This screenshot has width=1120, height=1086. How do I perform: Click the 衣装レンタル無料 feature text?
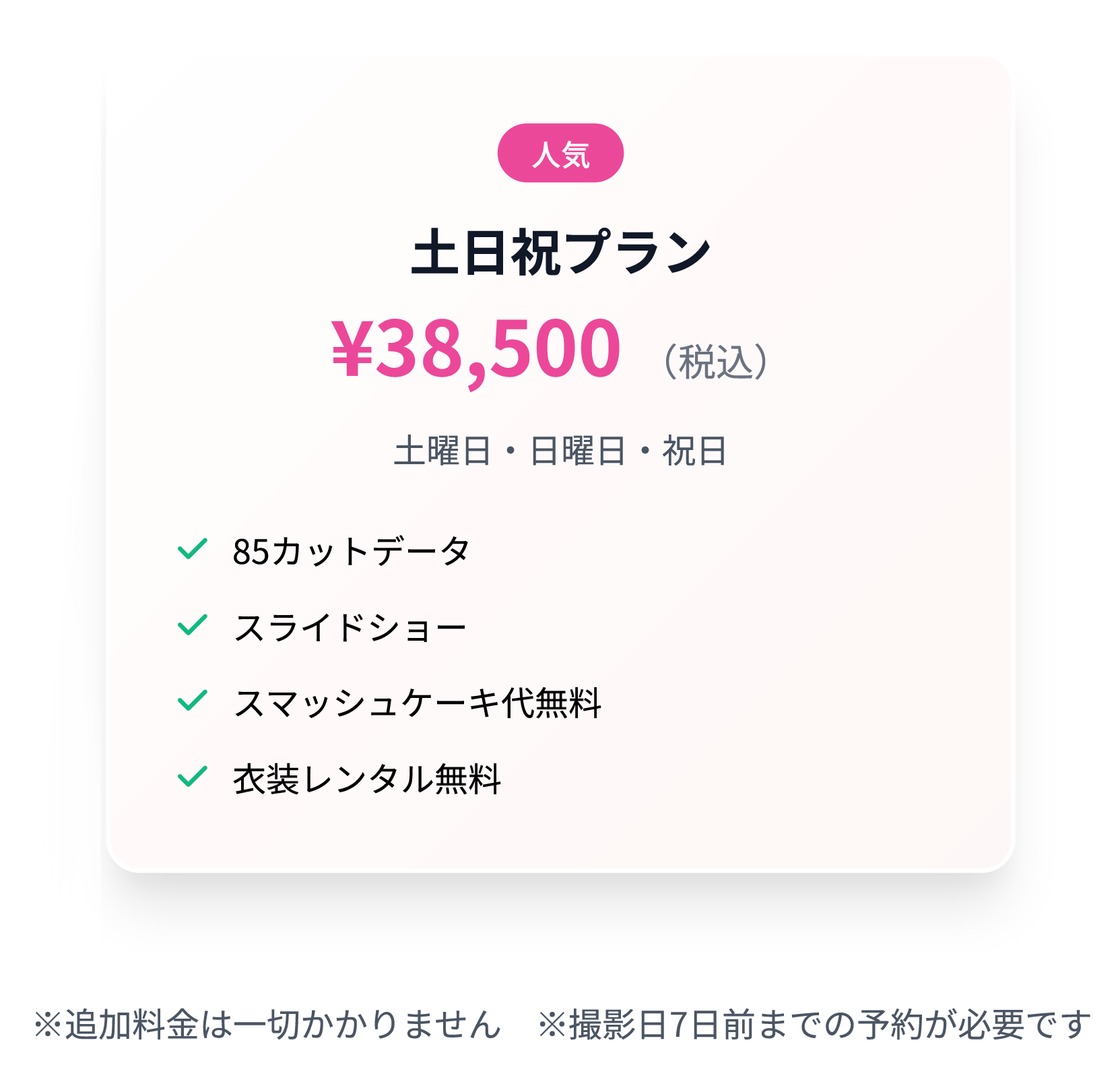[367, 779]
